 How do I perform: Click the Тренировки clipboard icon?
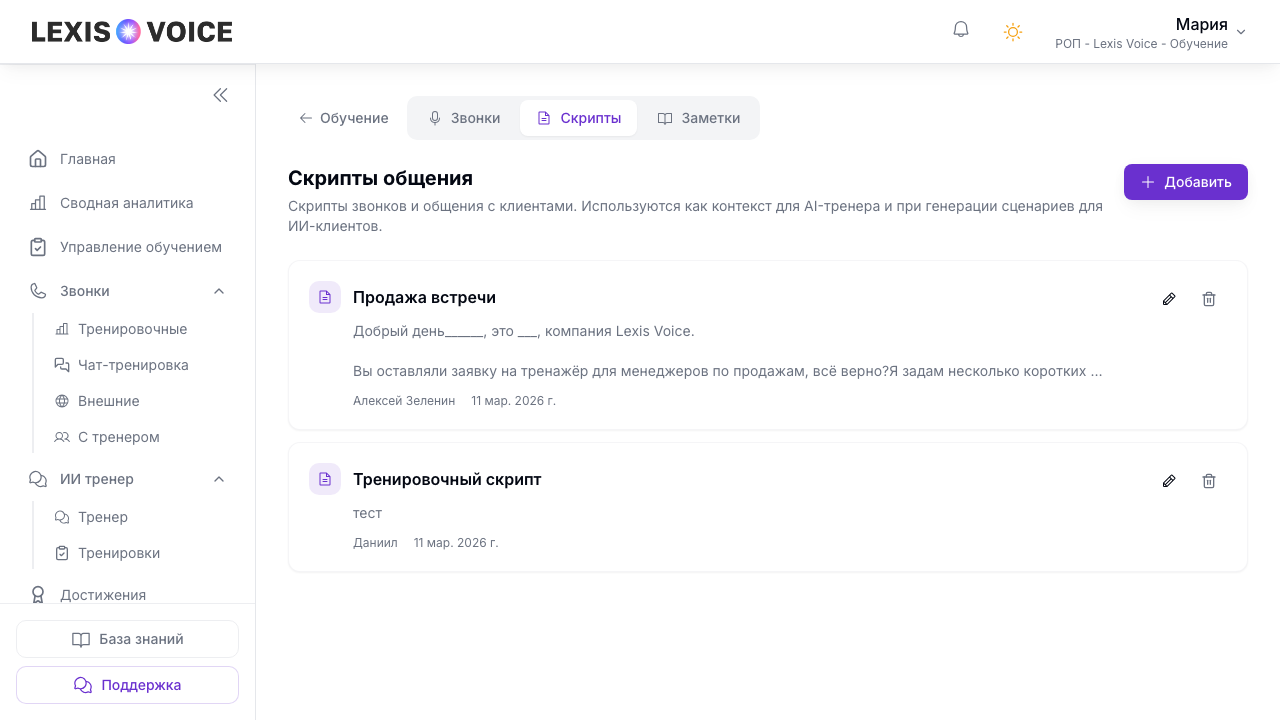point(62,553)
